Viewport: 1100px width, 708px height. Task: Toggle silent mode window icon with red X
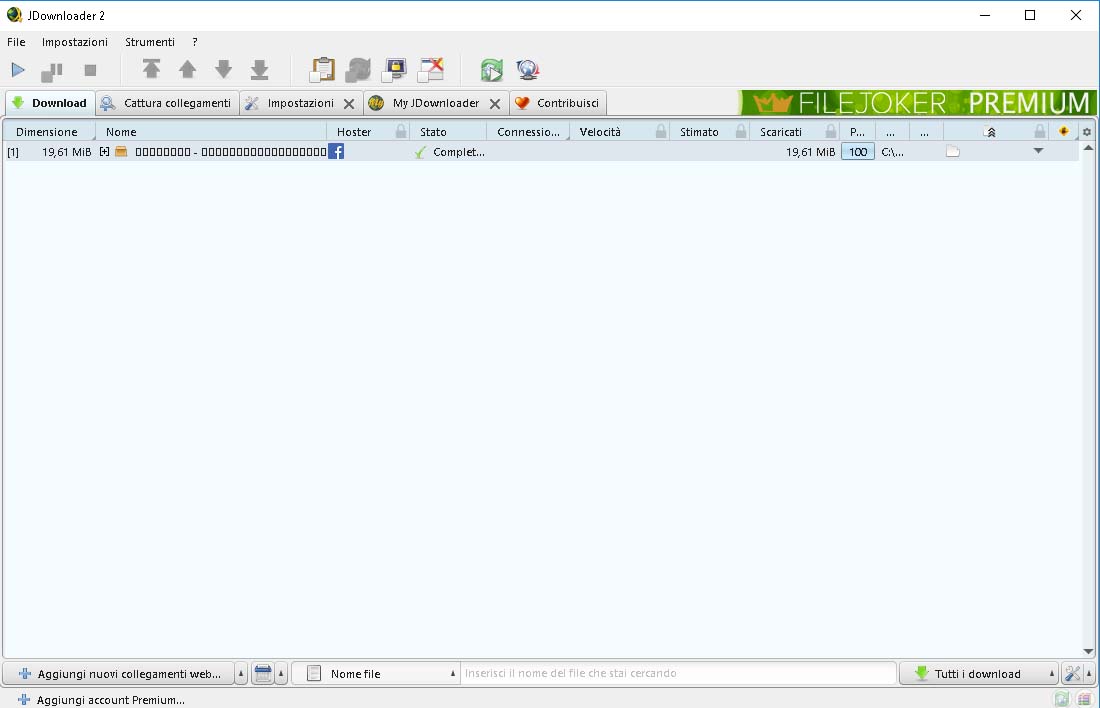[x=431, y=69]
